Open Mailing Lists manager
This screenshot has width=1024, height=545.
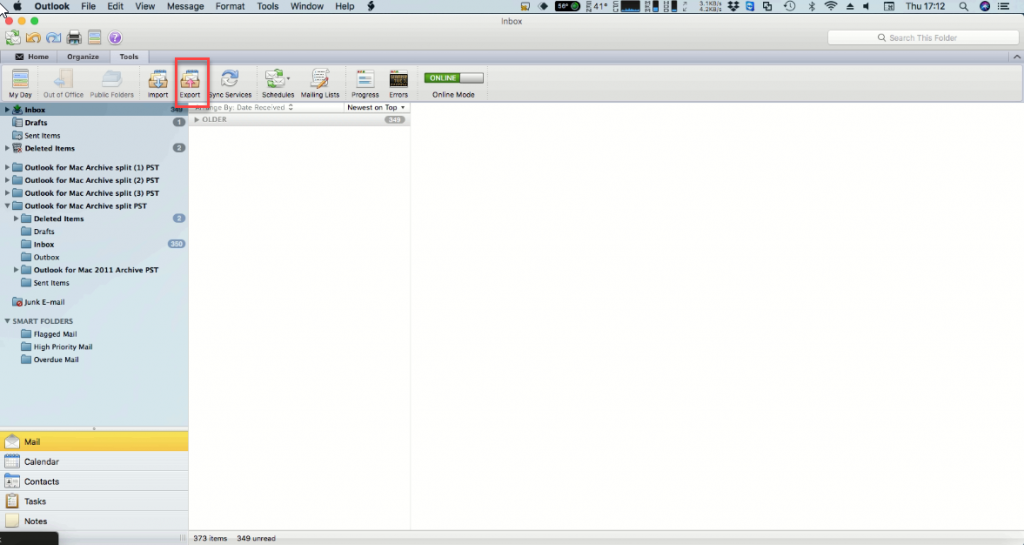(x=320, y=84)
